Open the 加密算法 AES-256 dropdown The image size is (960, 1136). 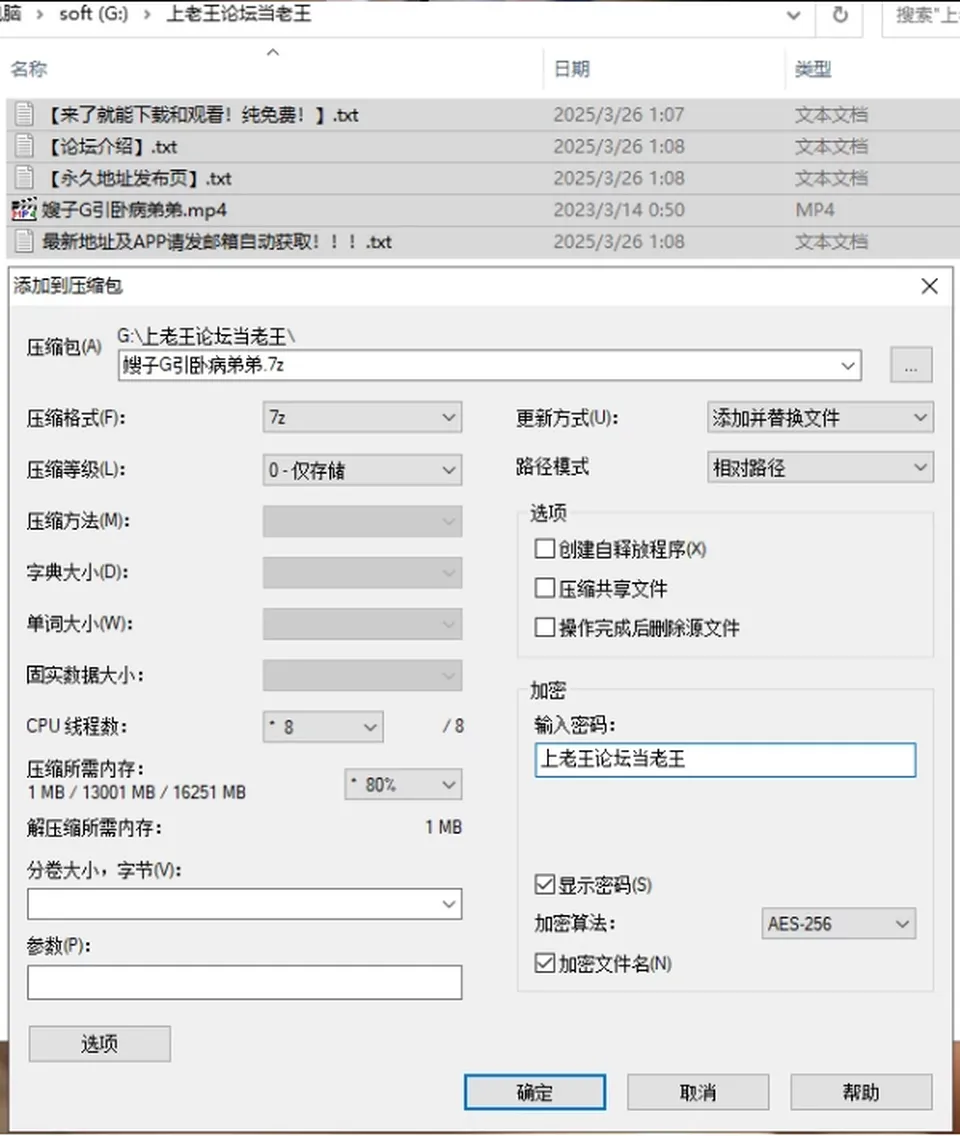coord(838,924)
